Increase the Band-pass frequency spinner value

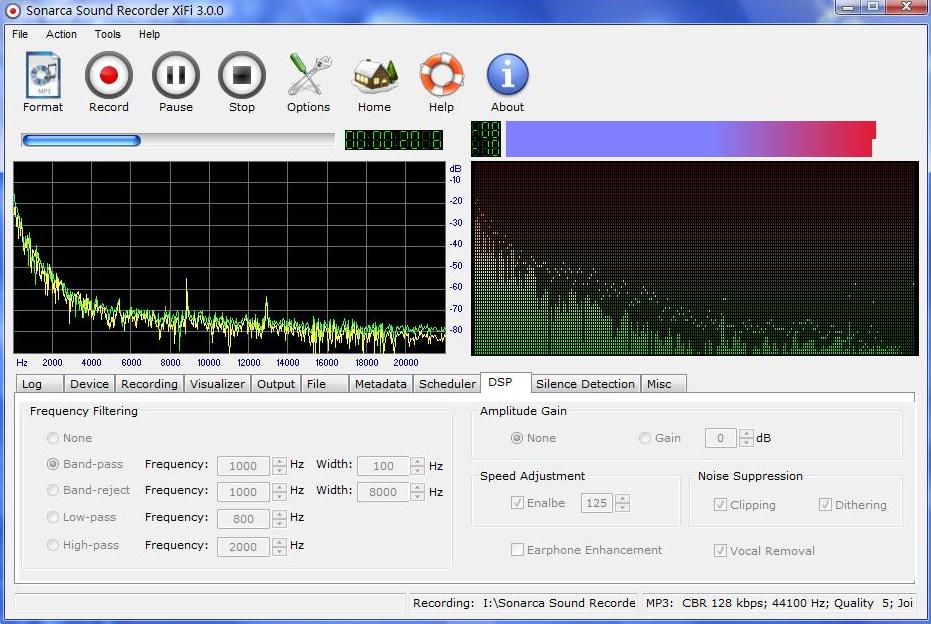coord(278,461)
